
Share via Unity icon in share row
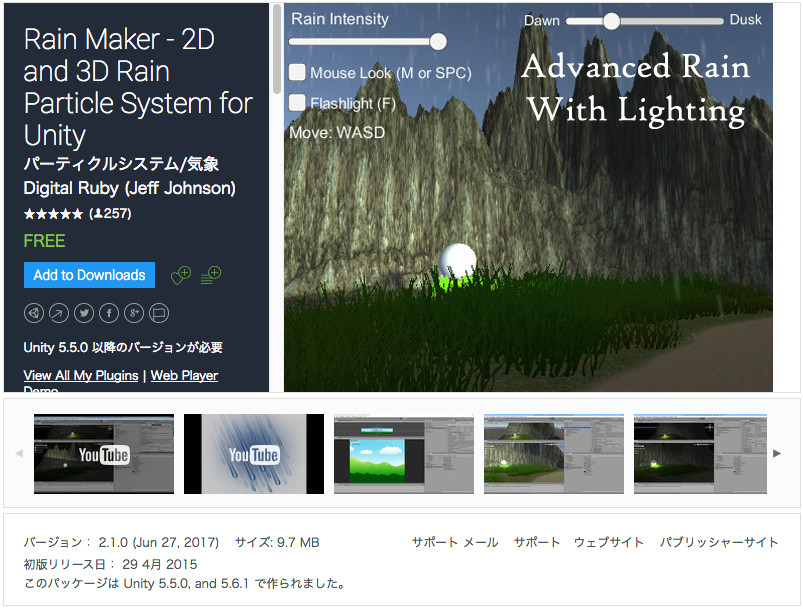(34, 313)
